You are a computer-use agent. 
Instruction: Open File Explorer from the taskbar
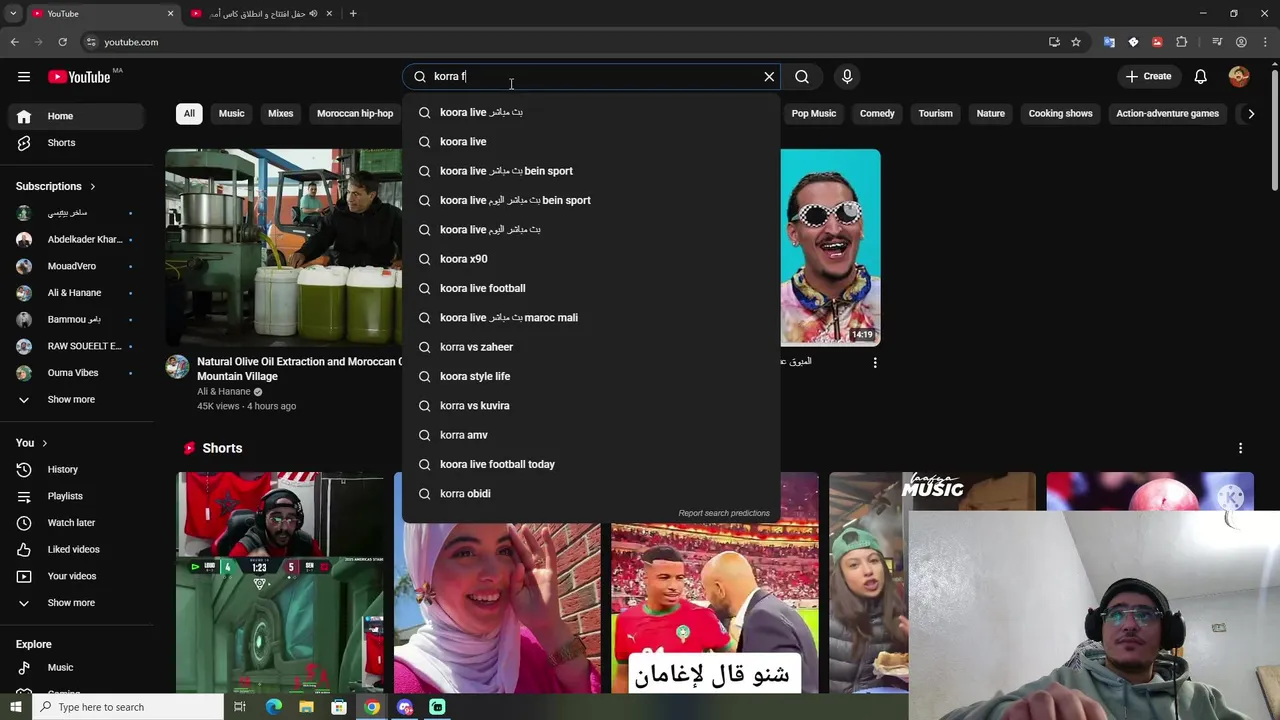[307, 707]
